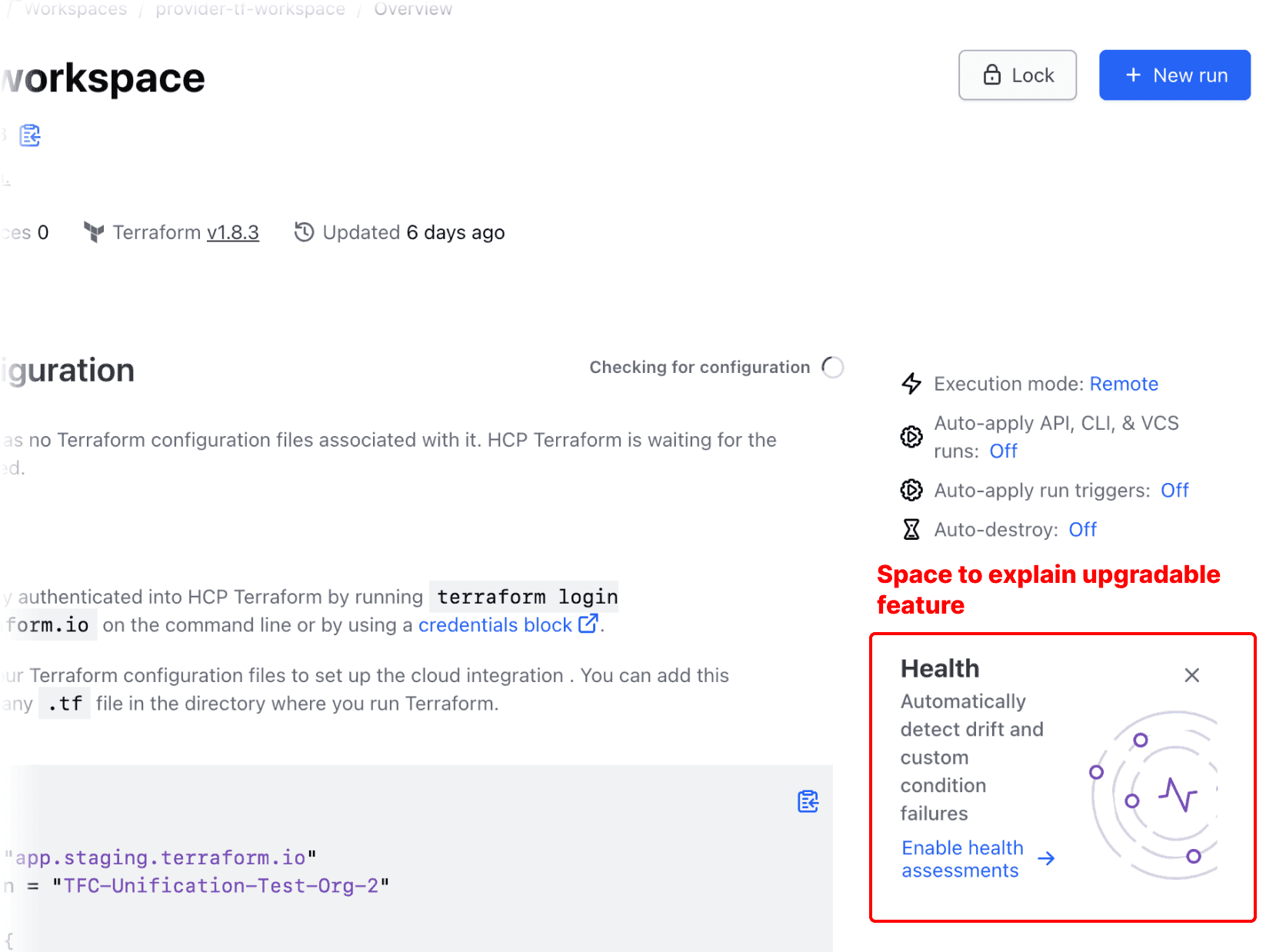Click the hourglass Auto-destroy icon

(x=911, y=529)
